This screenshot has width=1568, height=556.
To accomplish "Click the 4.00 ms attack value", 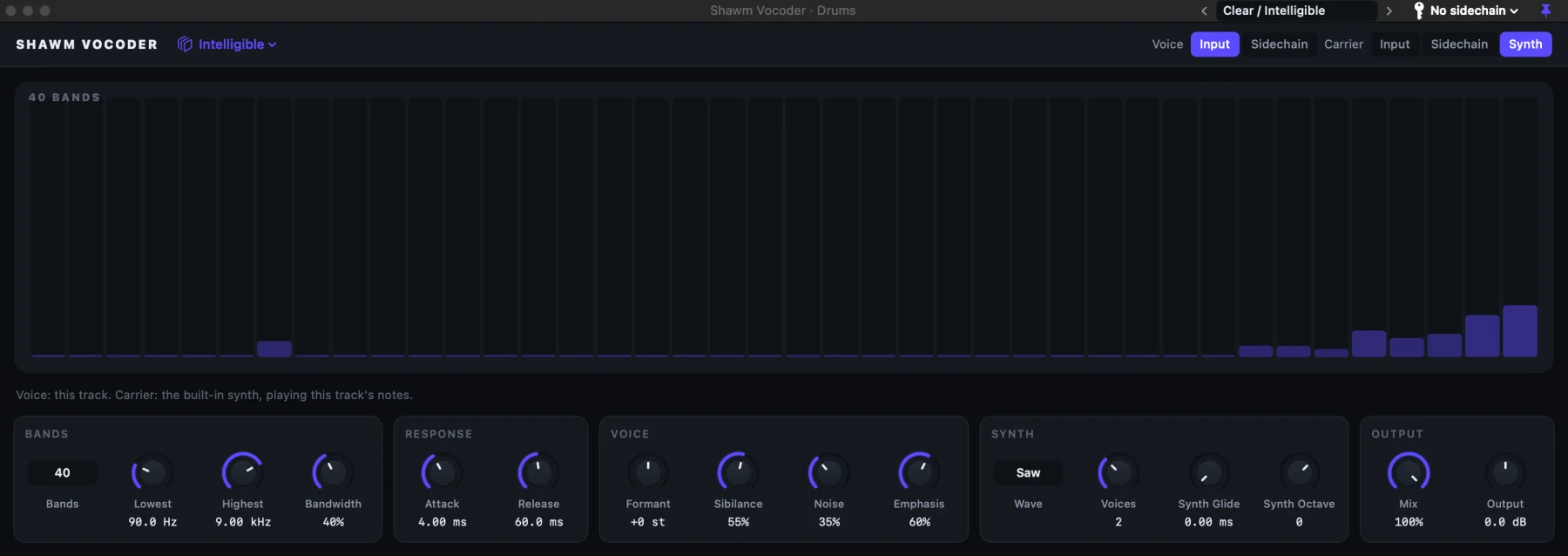I will click(443, 522).
